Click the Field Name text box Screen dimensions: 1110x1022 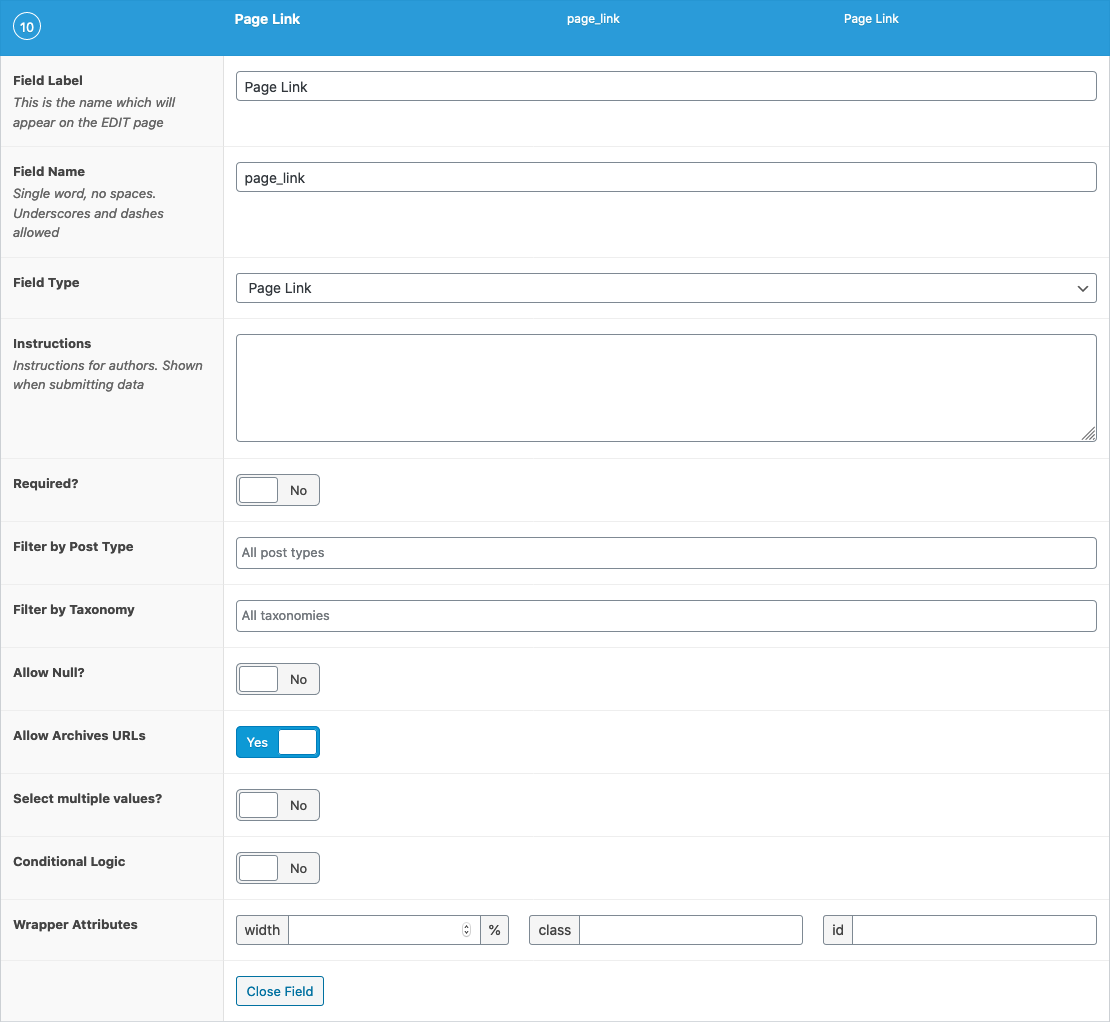click(665, 178)
